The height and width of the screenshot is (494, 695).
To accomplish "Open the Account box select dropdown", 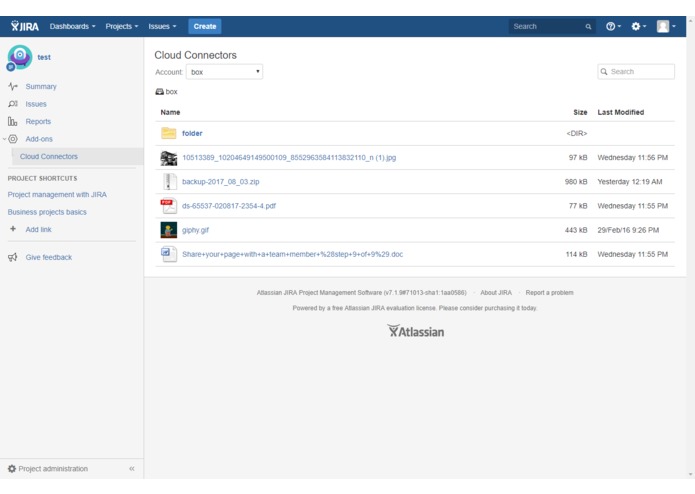I will 224,72.
